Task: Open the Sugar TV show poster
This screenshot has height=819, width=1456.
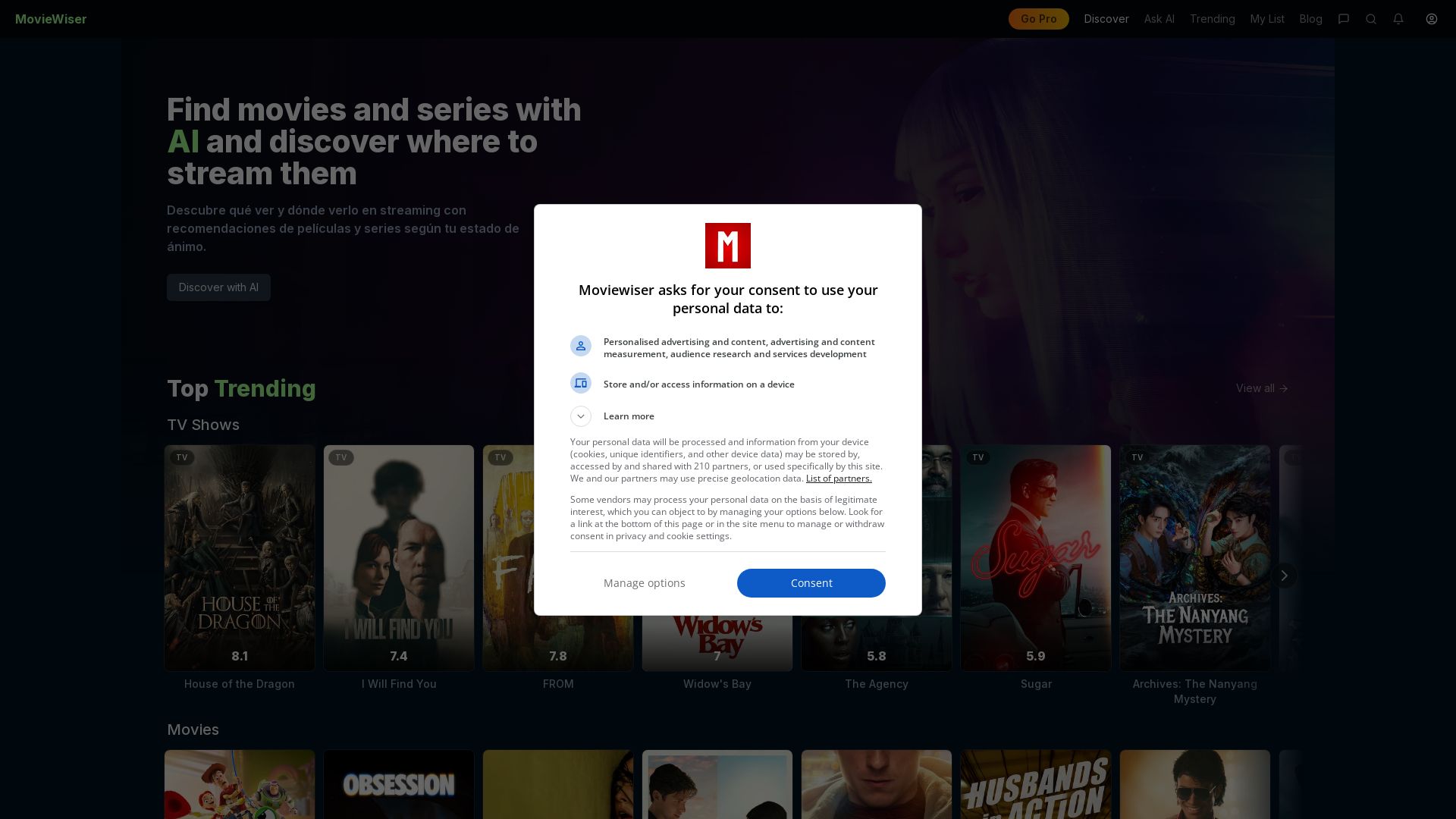Action: pos(1036,558)
